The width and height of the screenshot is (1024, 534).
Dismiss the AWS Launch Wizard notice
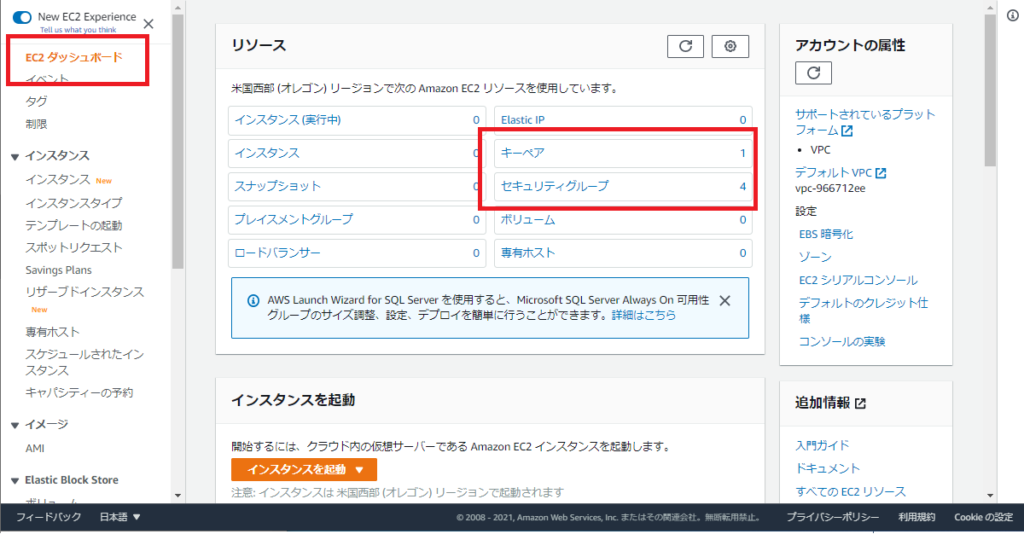(725, 301)
